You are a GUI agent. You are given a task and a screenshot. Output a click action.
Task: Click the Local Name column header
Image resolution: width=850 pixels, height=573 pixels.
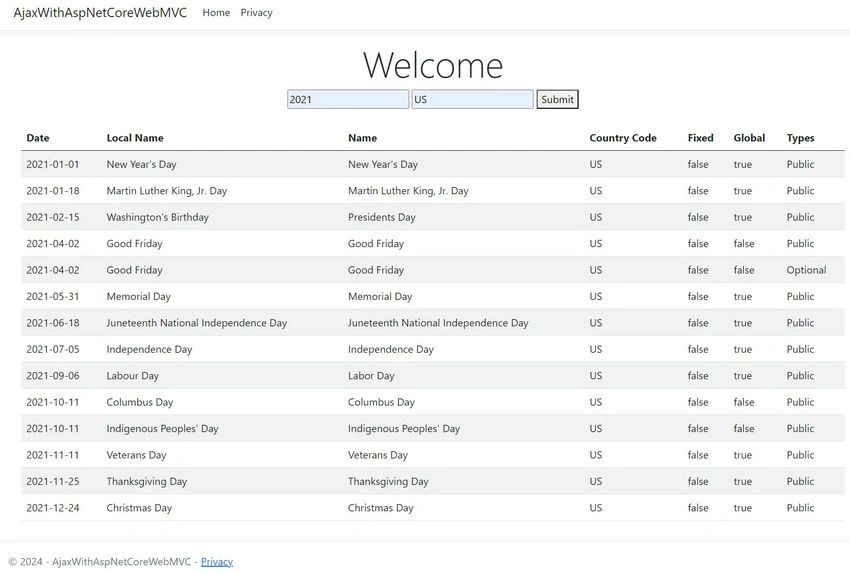[x=135, y=138]
